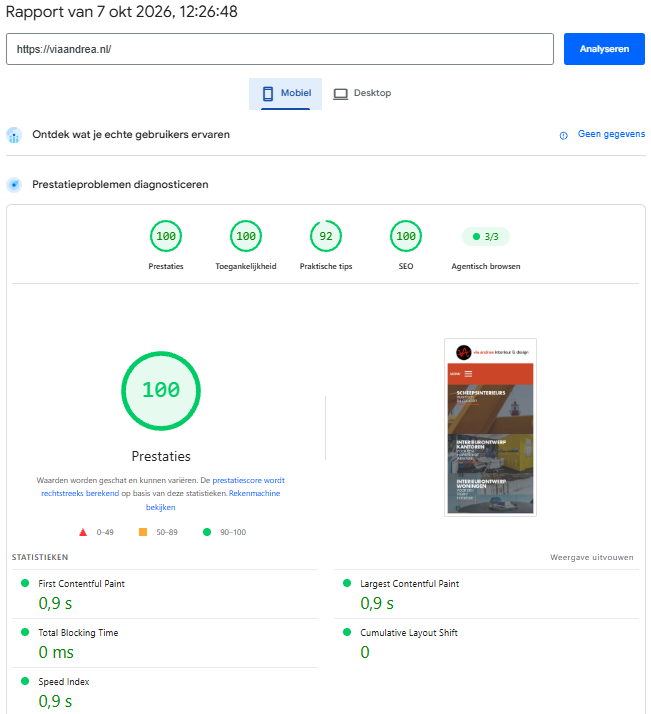Click the real users chart icon
651x714 pixels.
[x=14, y=135]
